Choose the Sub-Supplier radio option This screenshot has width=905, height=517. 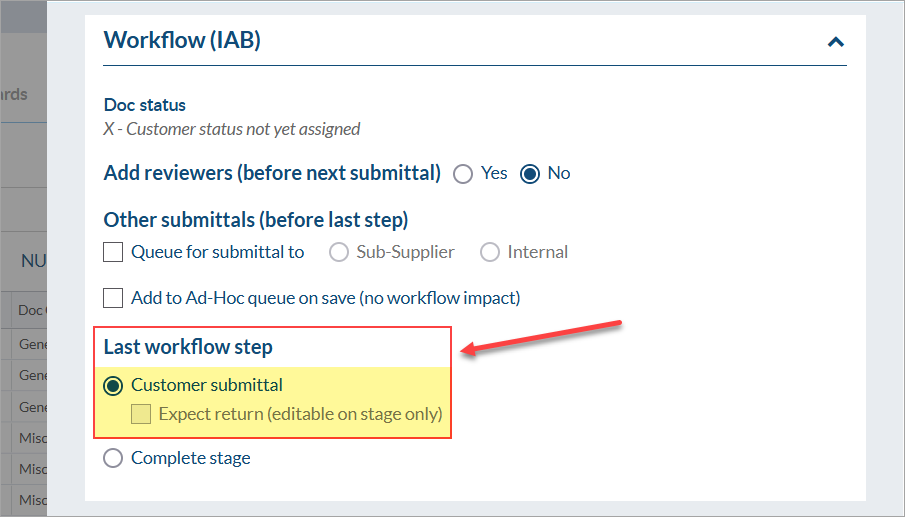coord(339,252)
